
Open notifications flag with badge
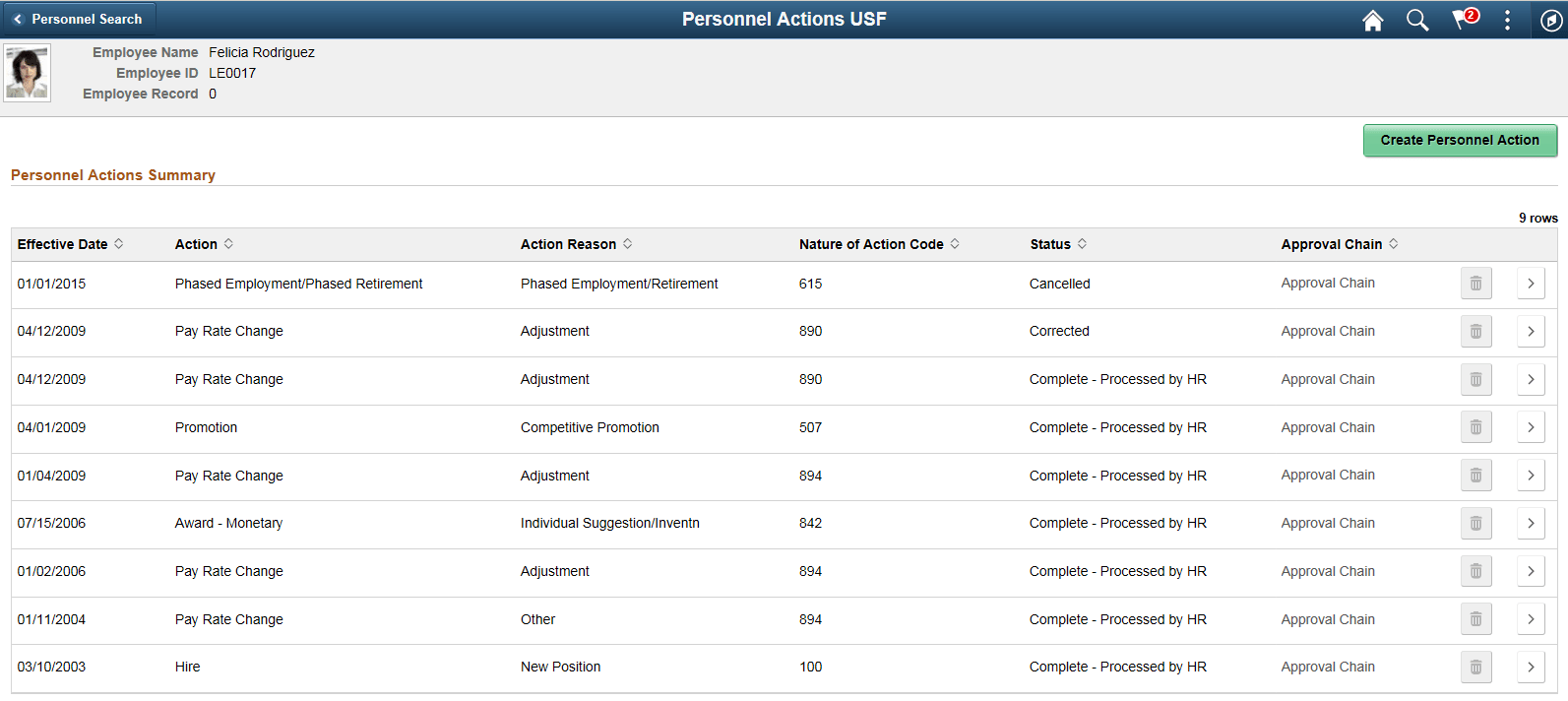1464,20
